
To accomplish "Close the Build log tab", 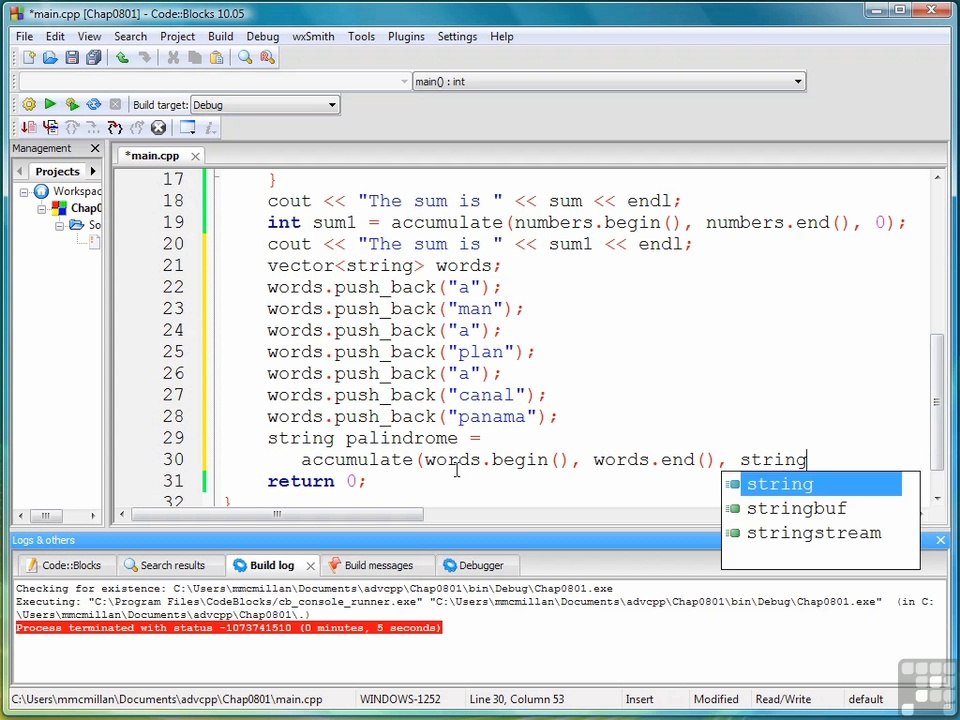I will [x=310, y=566].
